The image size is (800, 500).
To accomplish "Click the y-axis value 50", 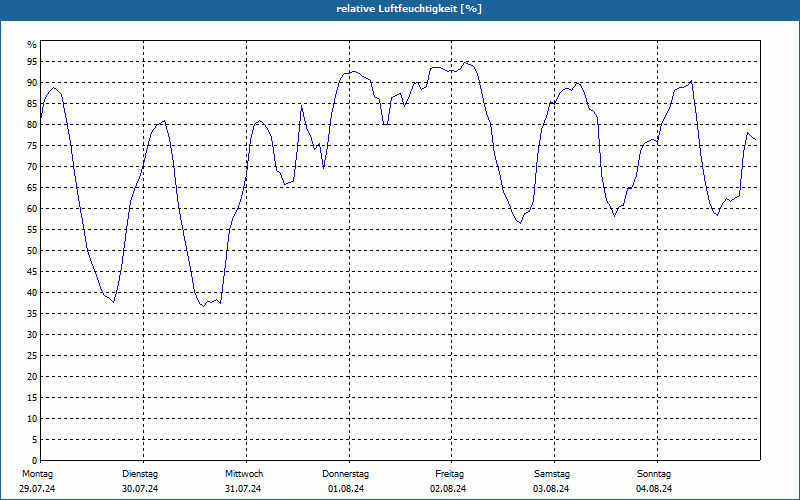I will tap(32, 251).
